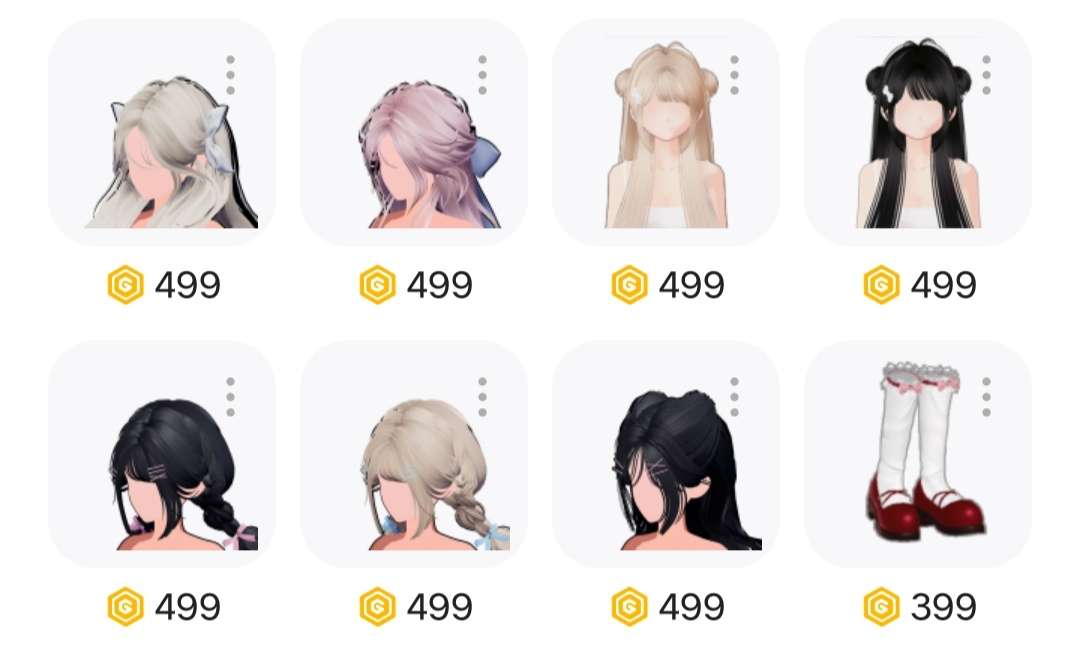
Task: Open options menu for white-bow blonde hairstyle
Action: click(230, 75)
